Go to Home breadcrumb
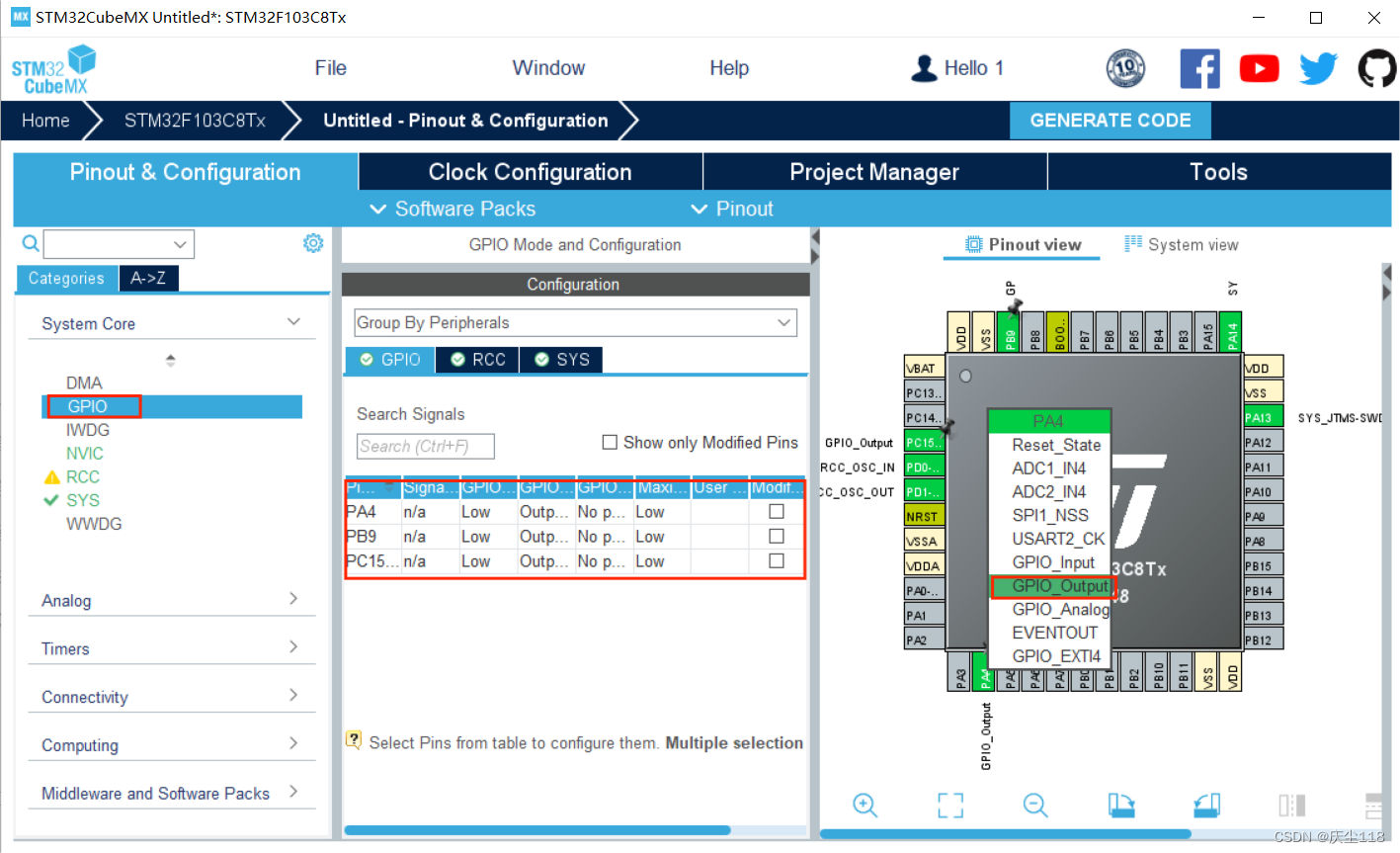The width and height of the screenshot is (1400, 853). 45,121
